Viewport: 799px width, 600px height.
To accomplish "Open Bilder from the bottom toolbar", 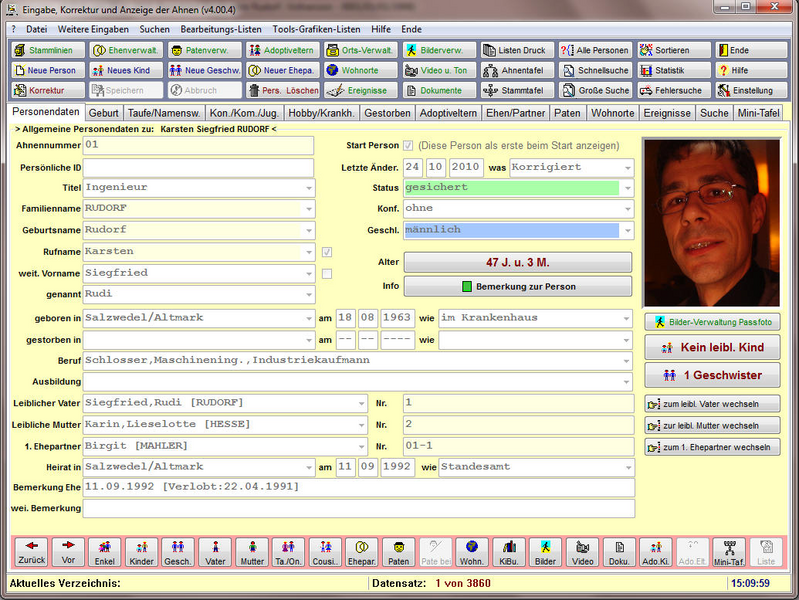I will [x=546, y=553].
